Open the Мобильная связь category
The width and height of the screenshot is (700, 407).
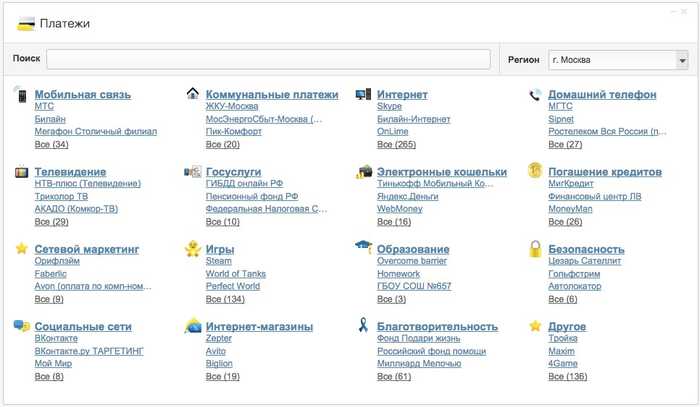coord(83,95)
